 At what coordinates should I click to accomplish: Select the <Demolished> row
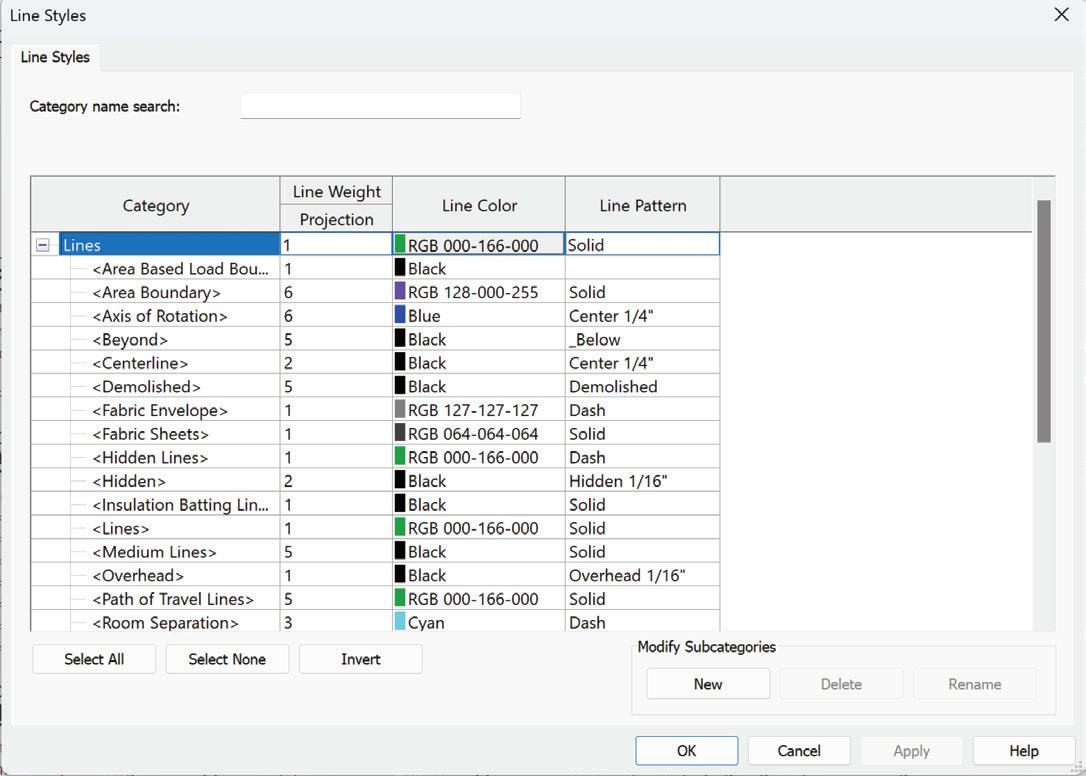point(147,386)
